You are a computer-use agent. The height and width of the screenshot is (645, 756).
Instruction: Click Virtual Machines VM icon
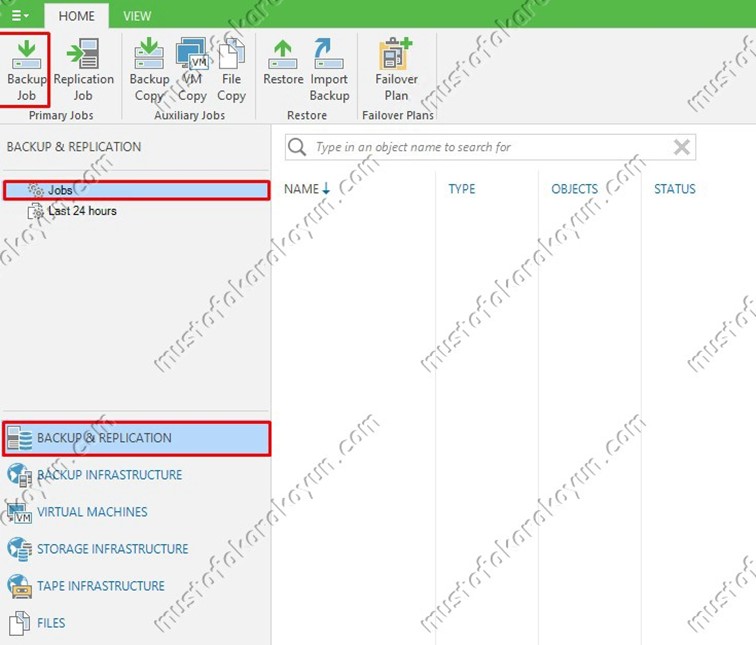pos(20,512)
